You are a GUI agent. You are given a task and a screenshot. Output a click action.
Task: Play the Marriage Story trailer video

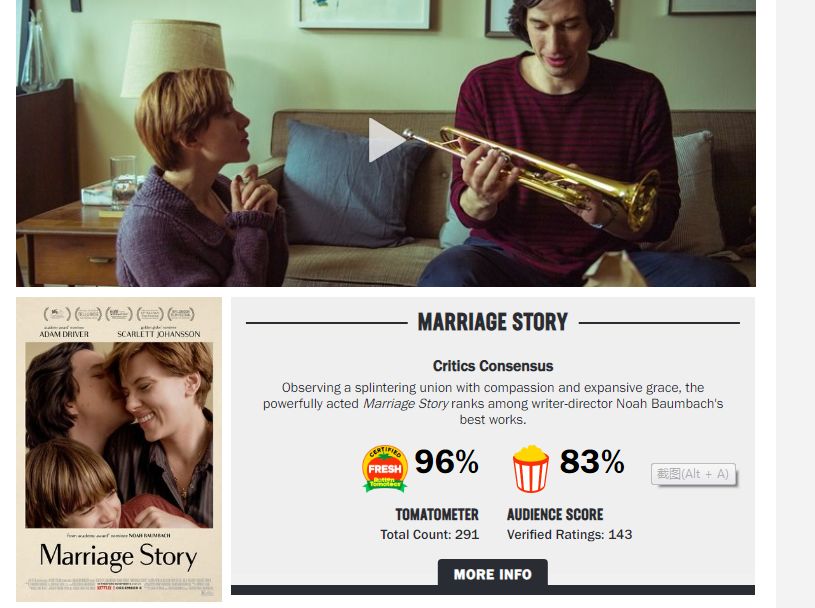pos(387,140)
